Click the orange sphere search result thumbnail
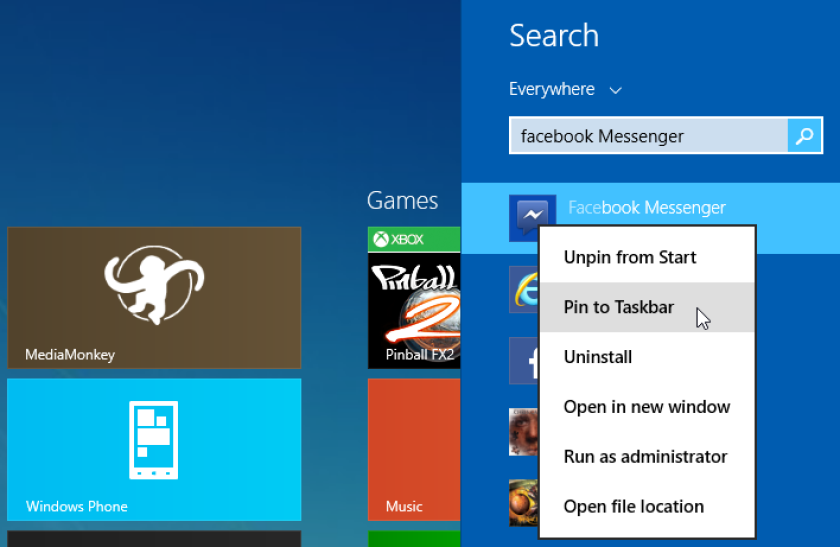The width and height of the screenshot is (840, 547). (x=524, y=503)
